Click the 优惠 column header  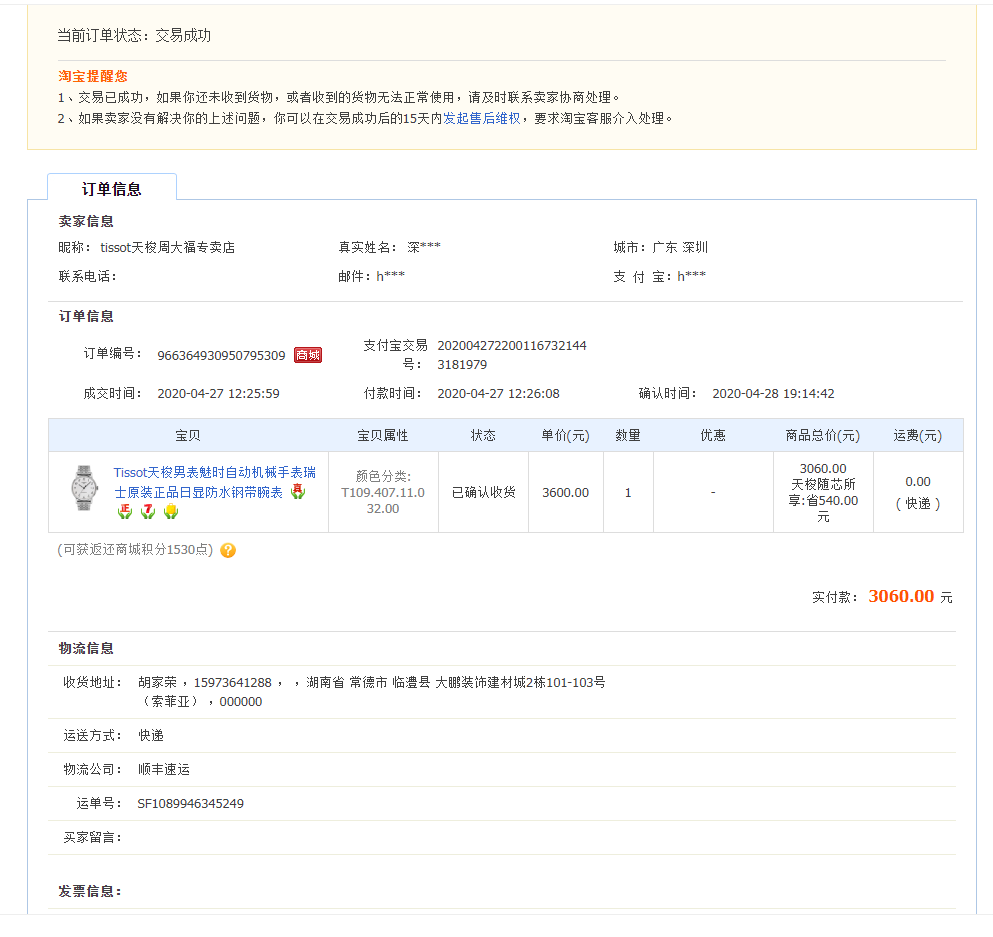[x=713, y=436]
